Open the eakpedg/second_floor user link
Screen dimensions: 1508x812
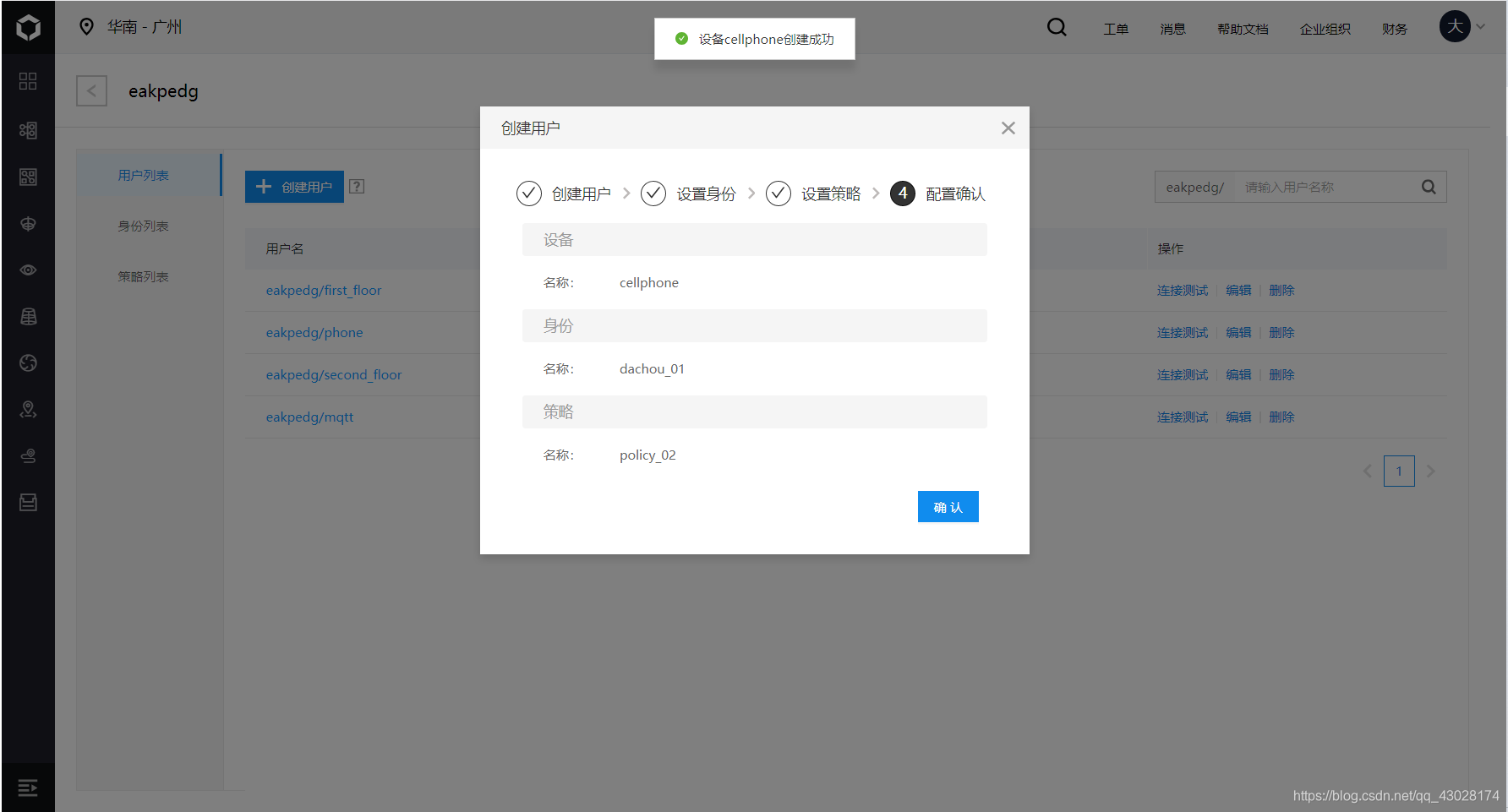(x=334, y=375)
